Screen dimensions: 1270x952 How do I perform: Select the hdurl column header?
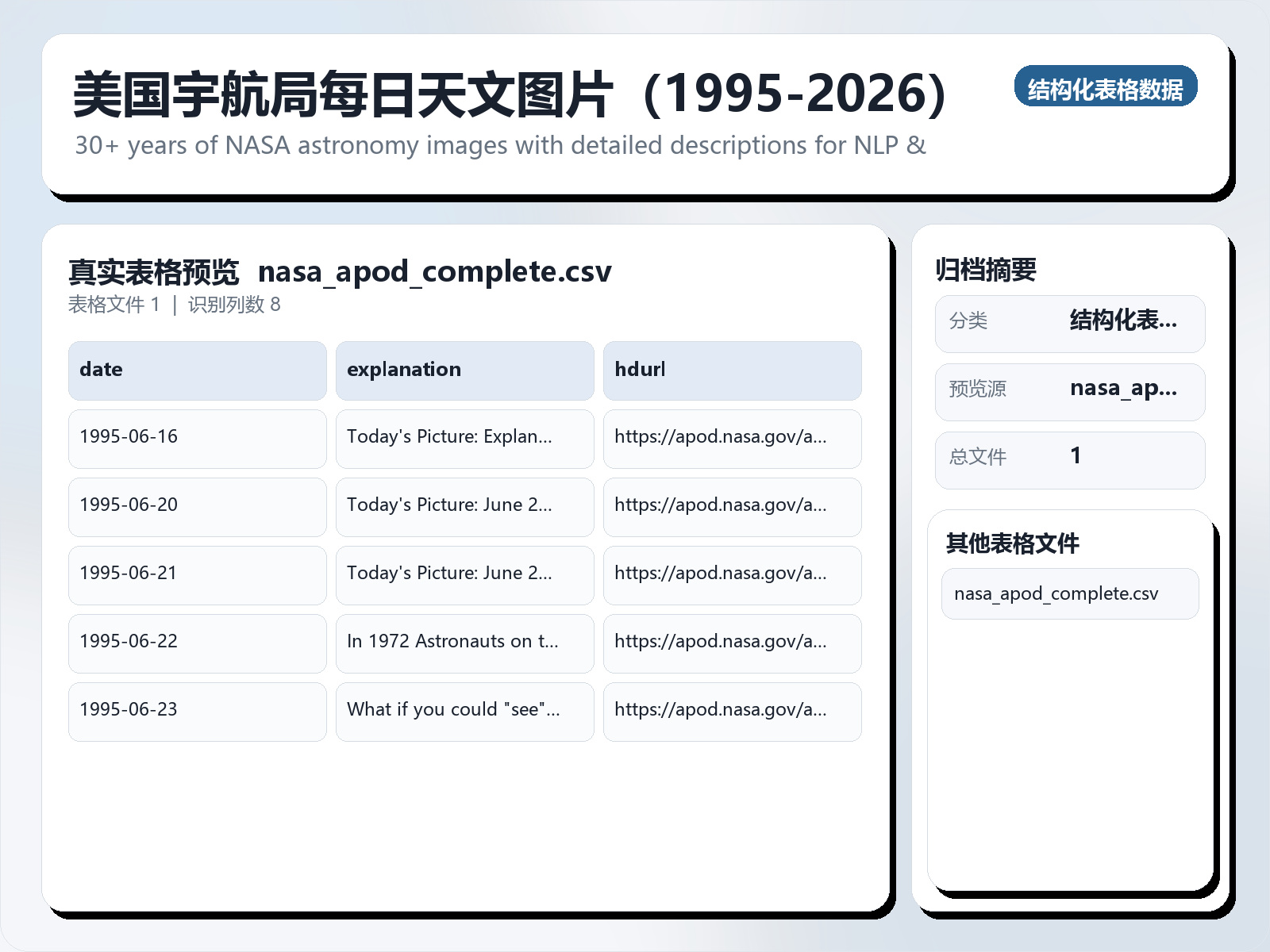(x=732, y=370)
